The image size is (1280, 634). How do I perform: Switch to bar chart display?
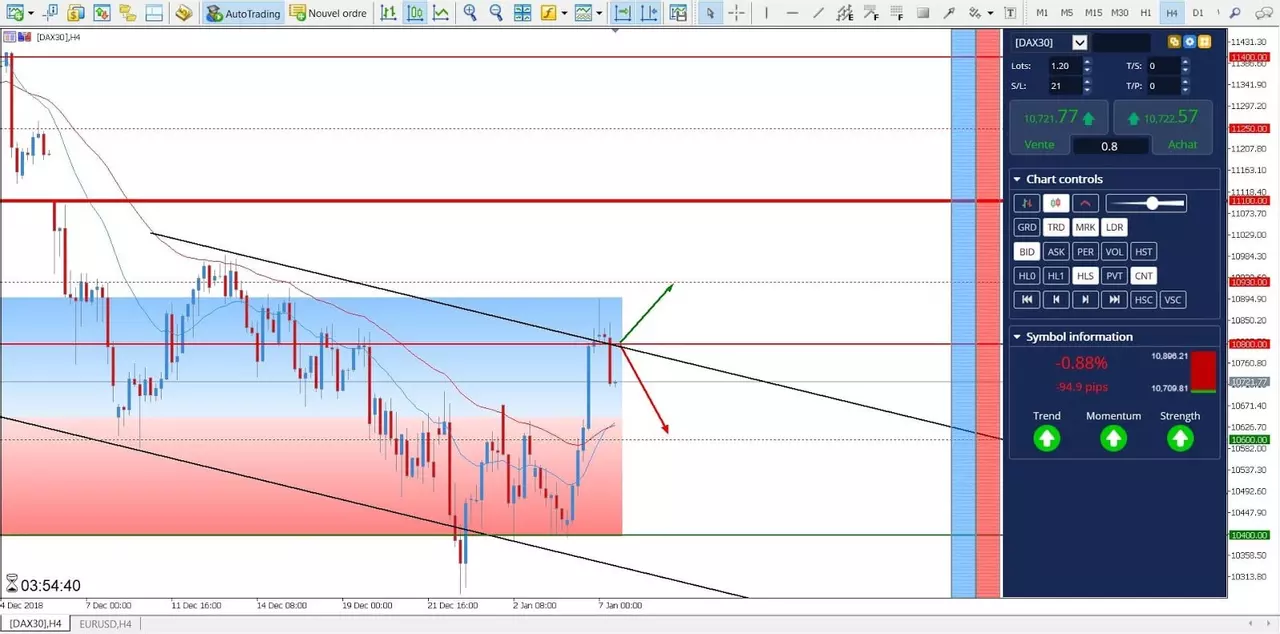click(x=388, y=13)
